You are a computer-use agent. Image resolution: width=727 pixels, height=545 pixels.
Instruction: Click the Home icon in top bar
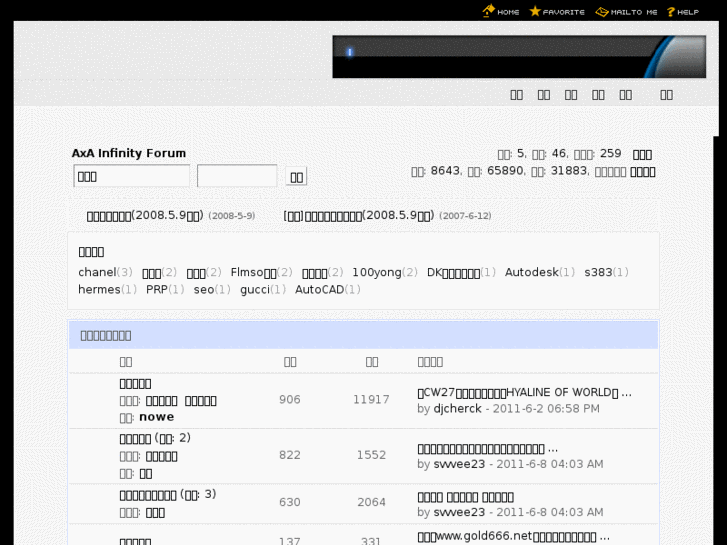coord(489,11)
